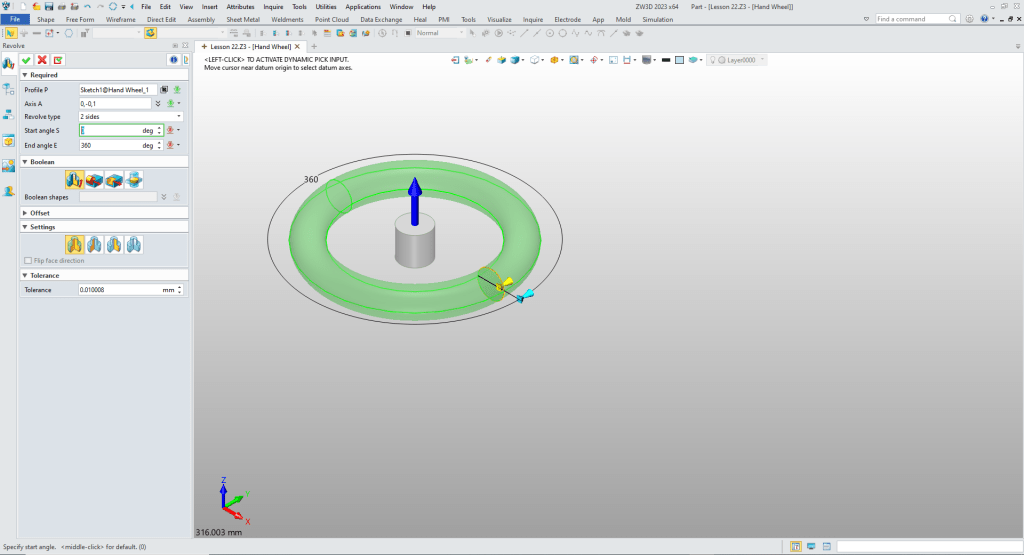The height and width of the screenshot is (555, 1024).
Task: Add a new document tab with plus button
Action: tap(314, 46)
